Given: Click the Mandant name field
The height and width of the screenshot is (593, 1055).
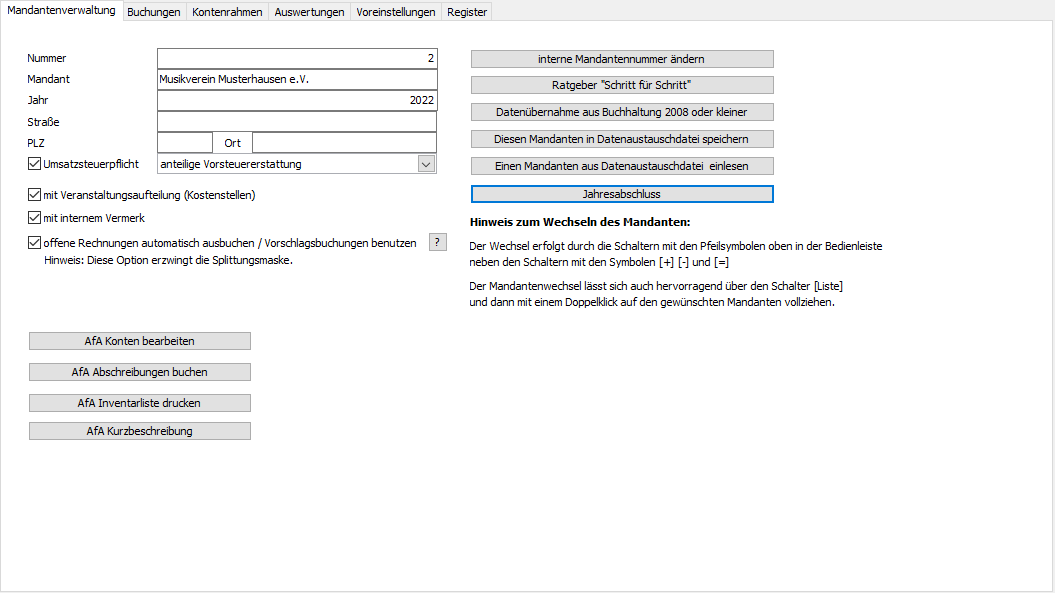Looking at the screenshot, I should coord(297,79).
